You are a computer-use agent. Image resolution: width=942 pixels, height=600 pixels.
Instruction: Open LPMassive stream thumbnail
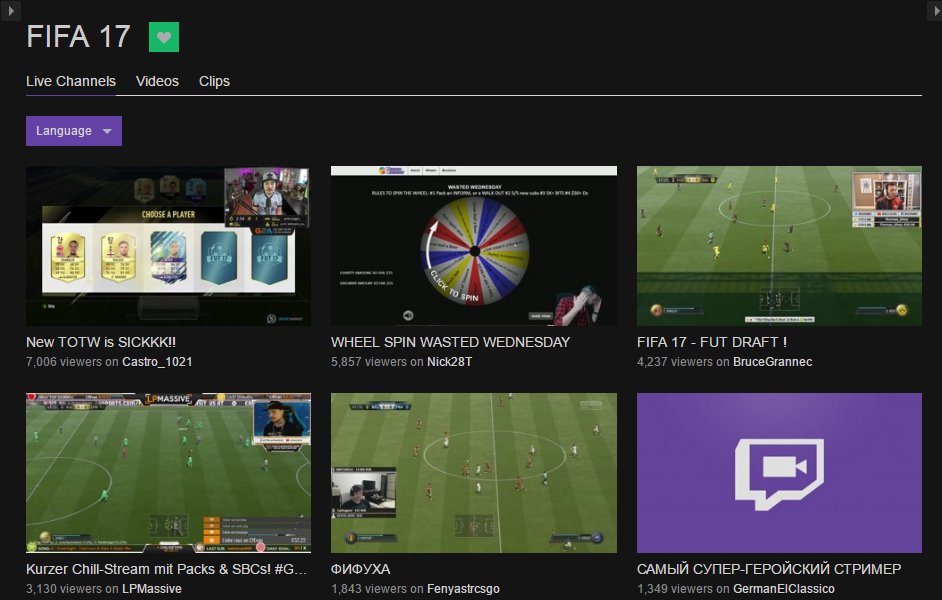168,473
